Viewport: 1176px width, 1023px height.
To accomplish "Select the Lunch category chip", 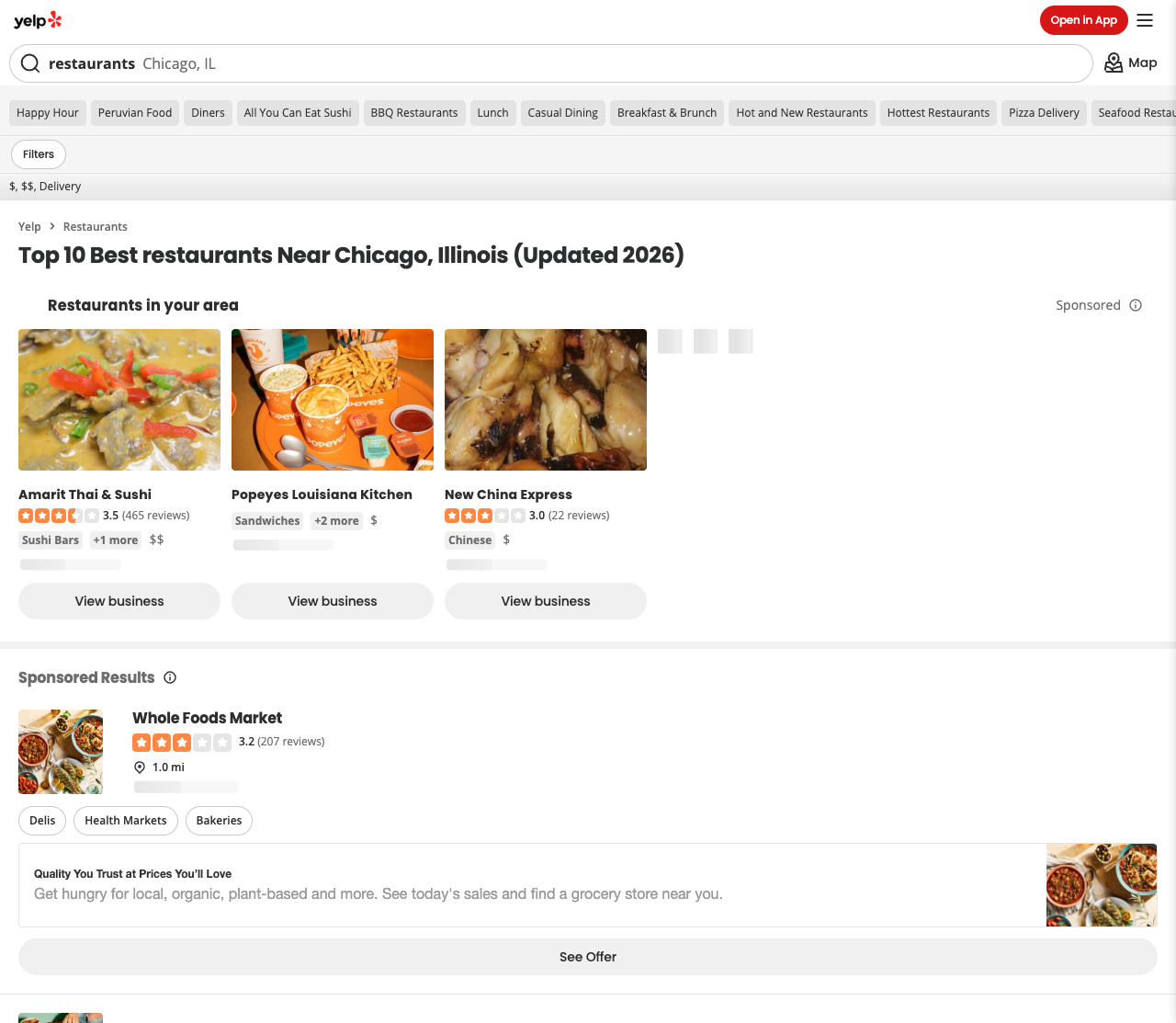I will point(492,113).
